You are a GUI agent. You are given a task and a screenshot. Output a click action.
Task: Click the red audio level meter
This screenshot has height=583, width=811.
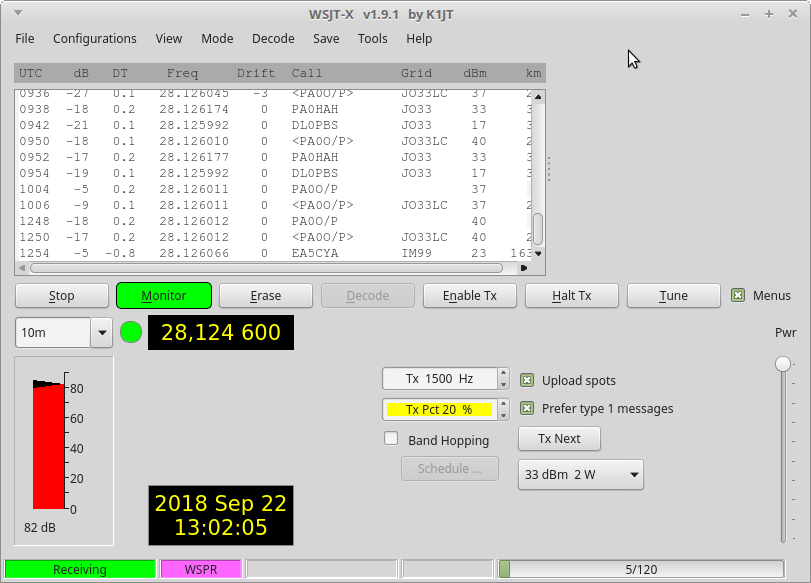point(48,446)
